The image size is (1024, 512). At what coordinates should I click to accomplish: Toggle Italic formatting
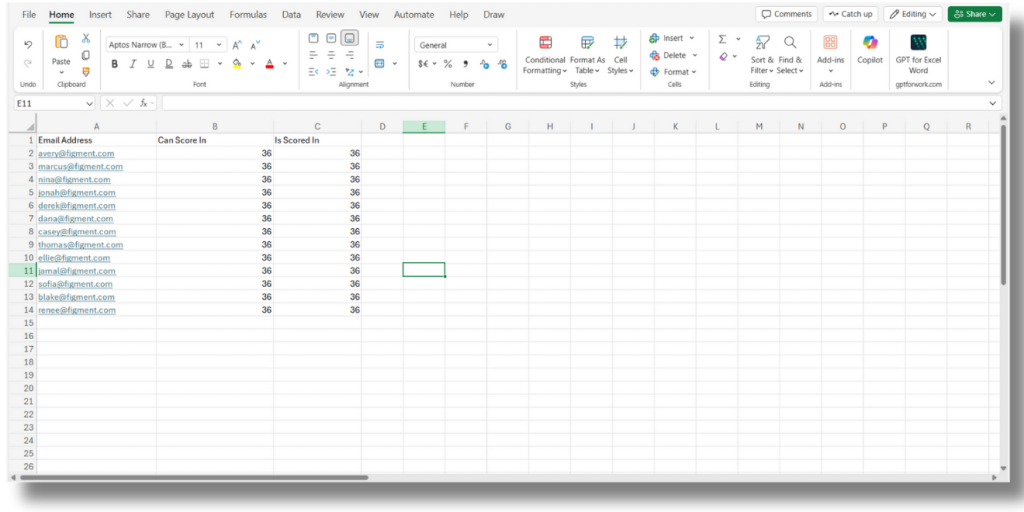coord(132,64)
